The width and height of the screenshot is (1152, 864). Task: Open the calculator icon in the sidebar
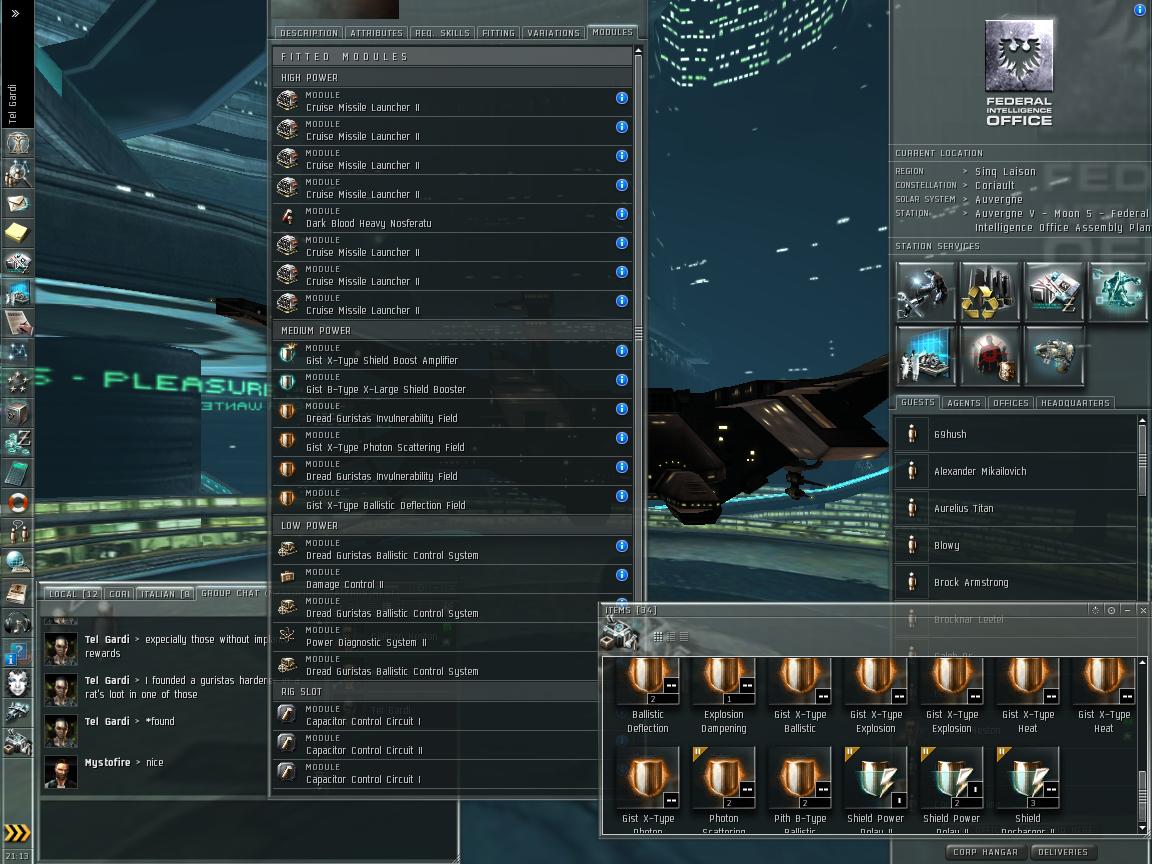pos(18,473)
